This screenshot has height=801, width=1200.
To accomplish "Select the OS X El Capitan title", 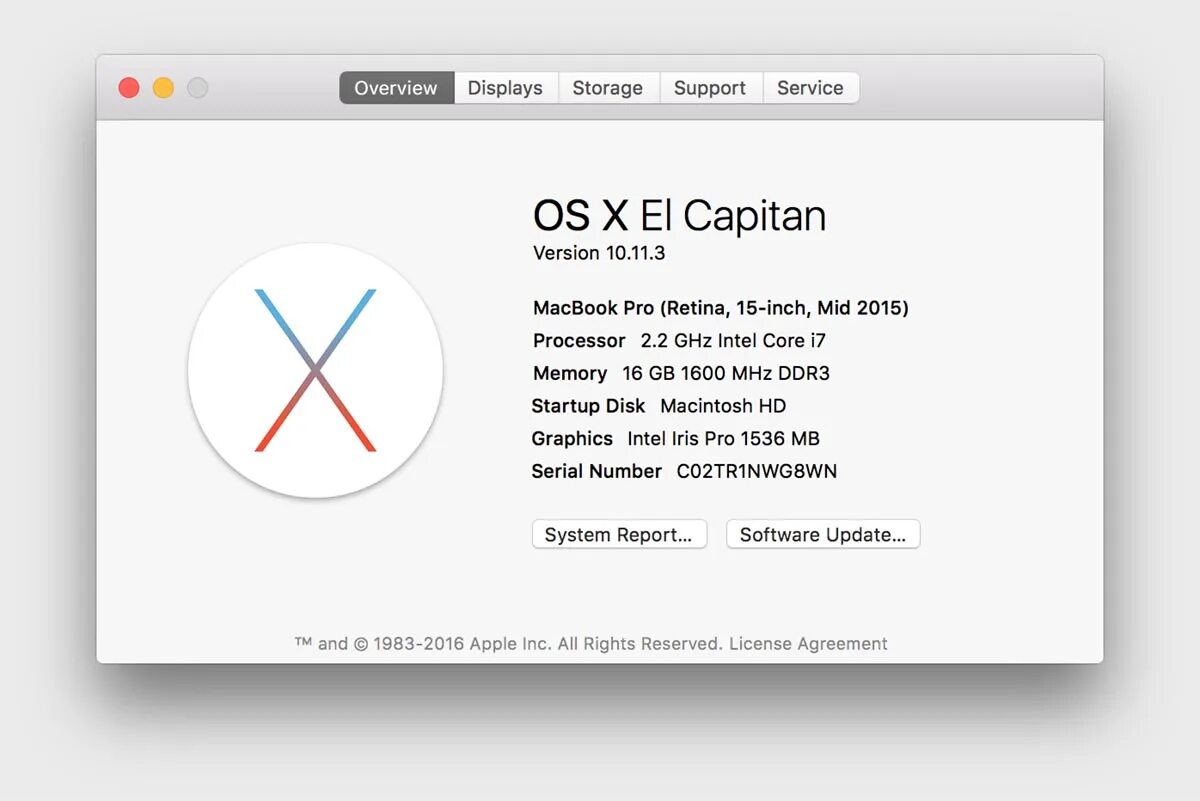I will [680, 216].
